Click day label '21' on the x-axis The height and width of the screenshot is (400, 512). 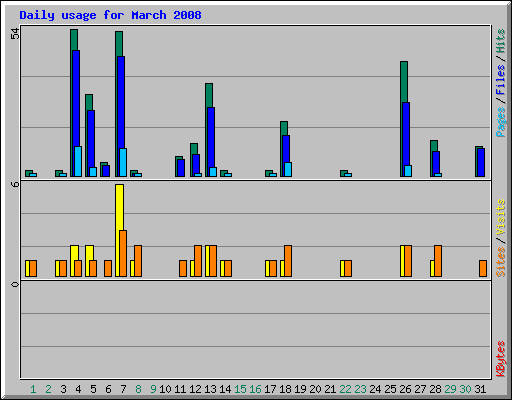tap(330, 389)
